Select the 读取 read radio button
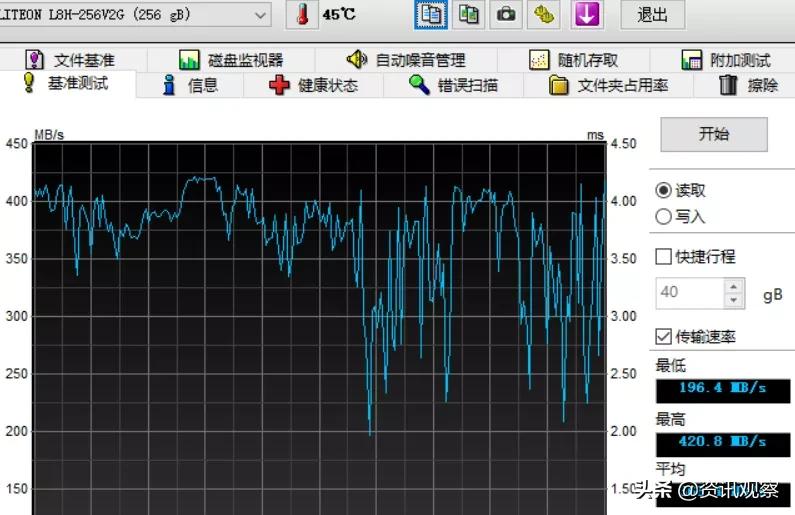This screenshot has height=515, width=795. coord(664,190)
